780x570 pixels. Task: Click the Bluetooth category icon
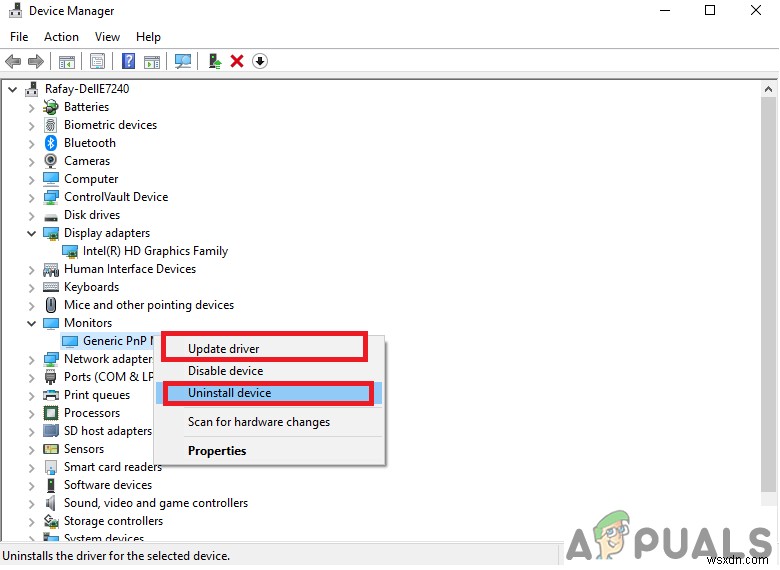pyautogui.click(x=51, y=143)
